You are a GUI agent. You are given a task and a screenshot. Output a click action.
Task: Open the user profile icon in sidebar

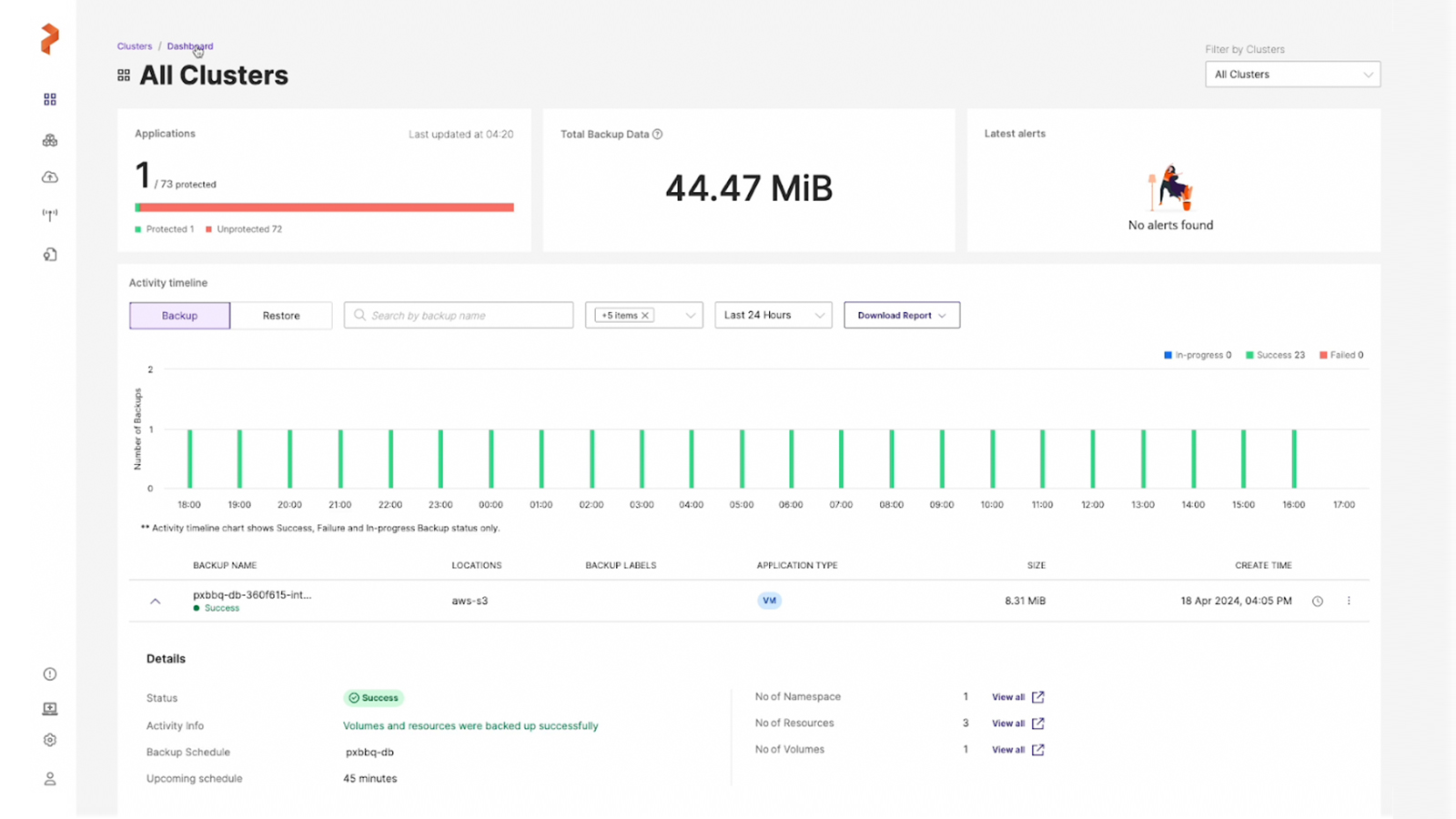click(x=50, y=779)
